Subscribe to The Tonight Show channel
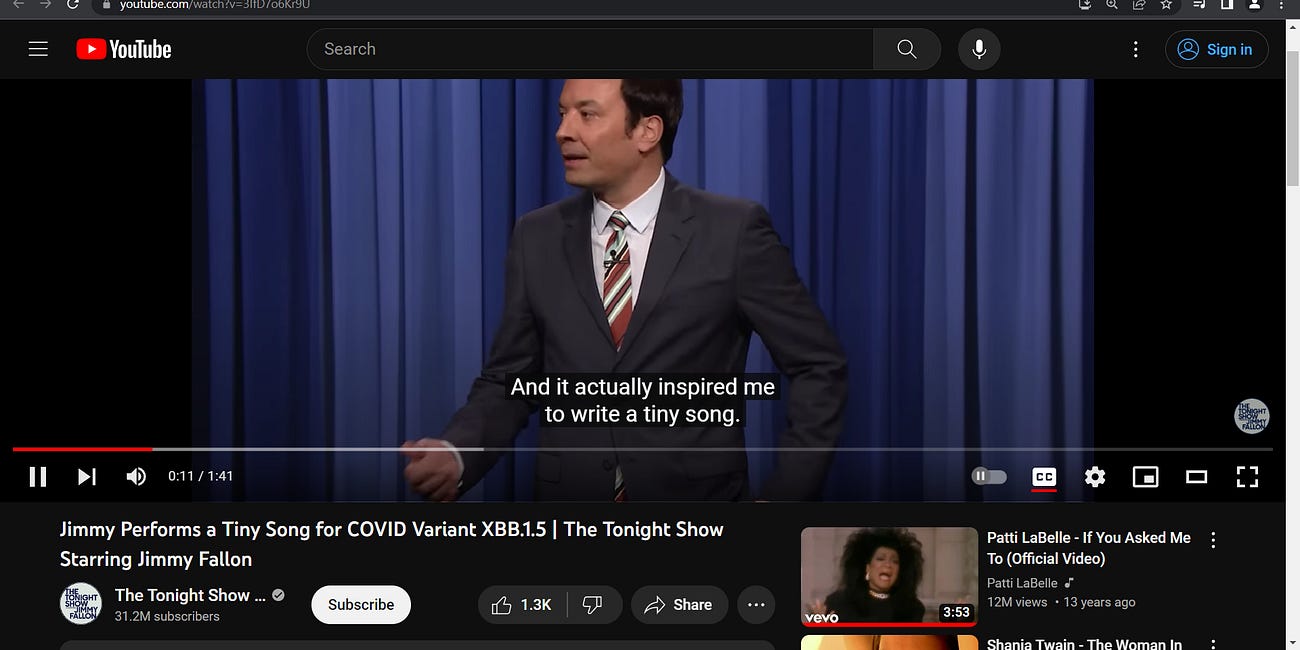The height and width of the screenshot is (650, 1300). (361, 604)
